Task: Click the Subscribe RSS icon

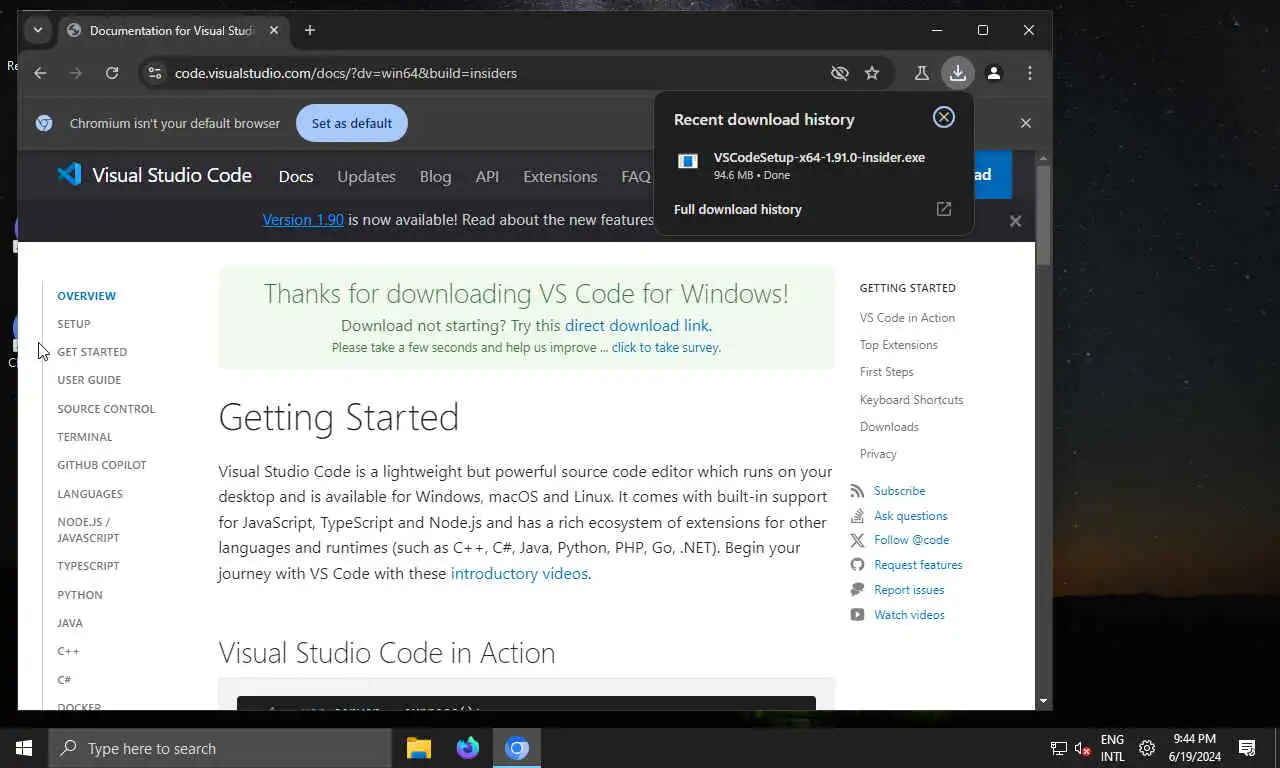Action: 857,491
